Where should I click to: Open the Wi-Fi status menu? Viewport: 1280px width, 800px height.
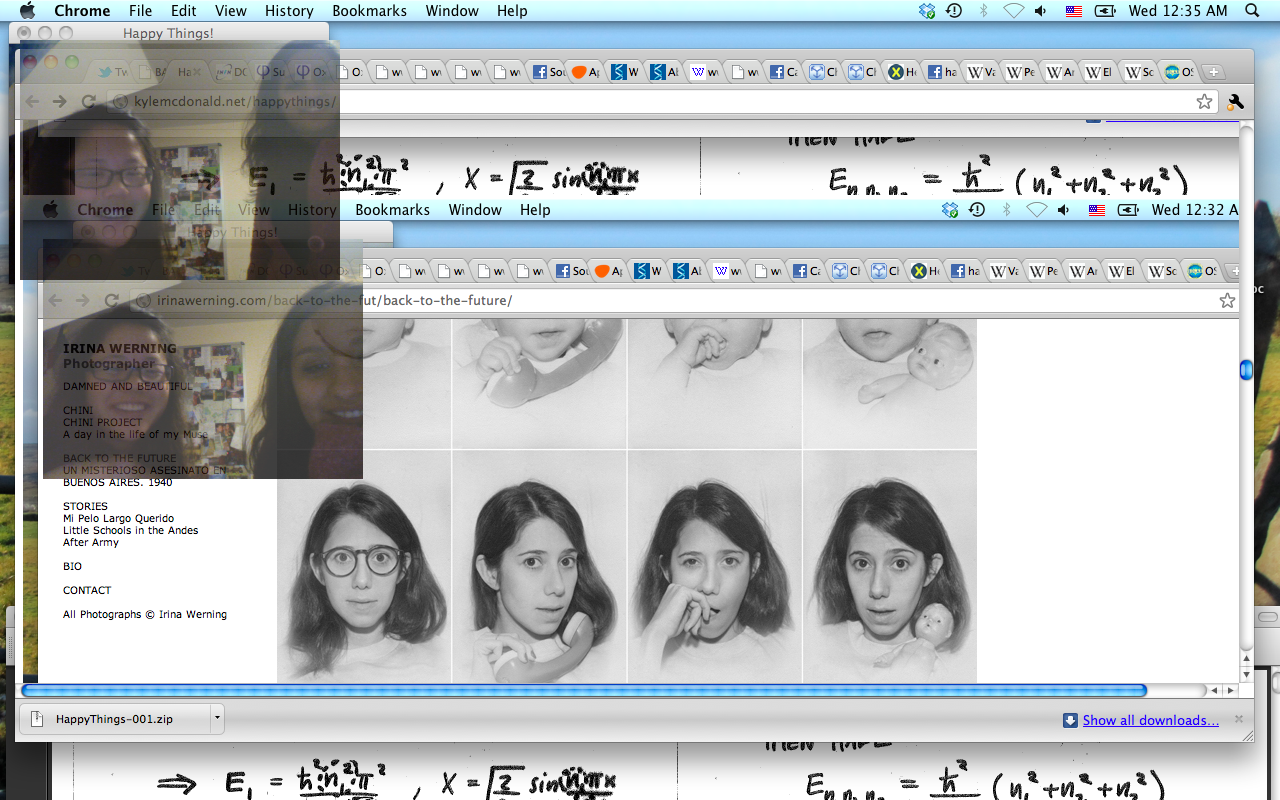point(1013,11)
